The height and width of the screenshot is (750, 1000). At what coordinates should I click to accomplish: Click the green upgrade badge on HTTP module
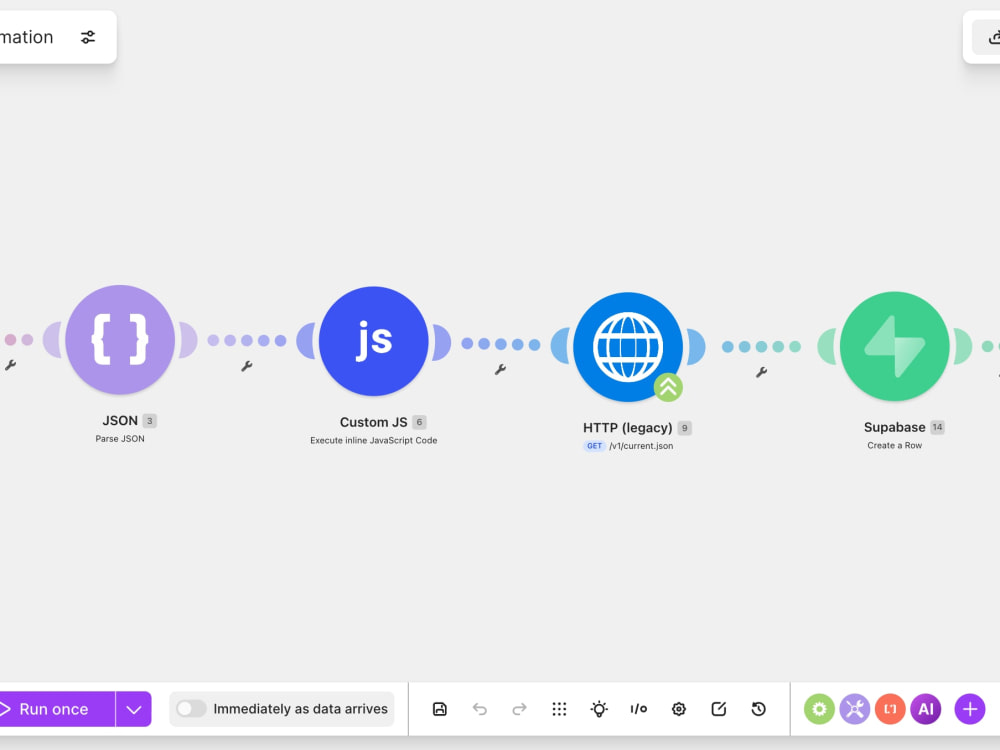pyautogui.click(x=668, y=387)
